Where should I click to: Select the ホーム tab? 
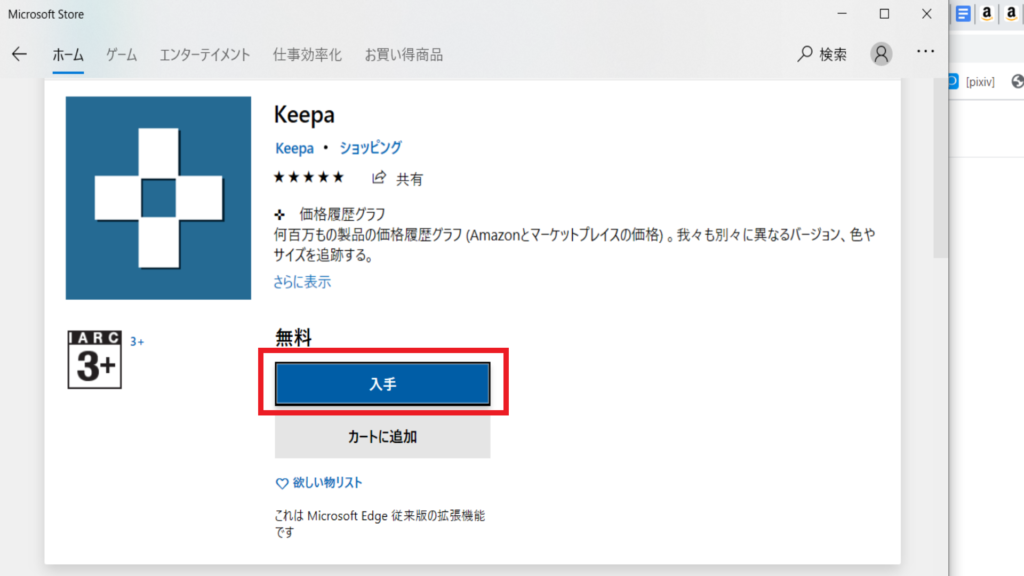[x=68, y=55]
